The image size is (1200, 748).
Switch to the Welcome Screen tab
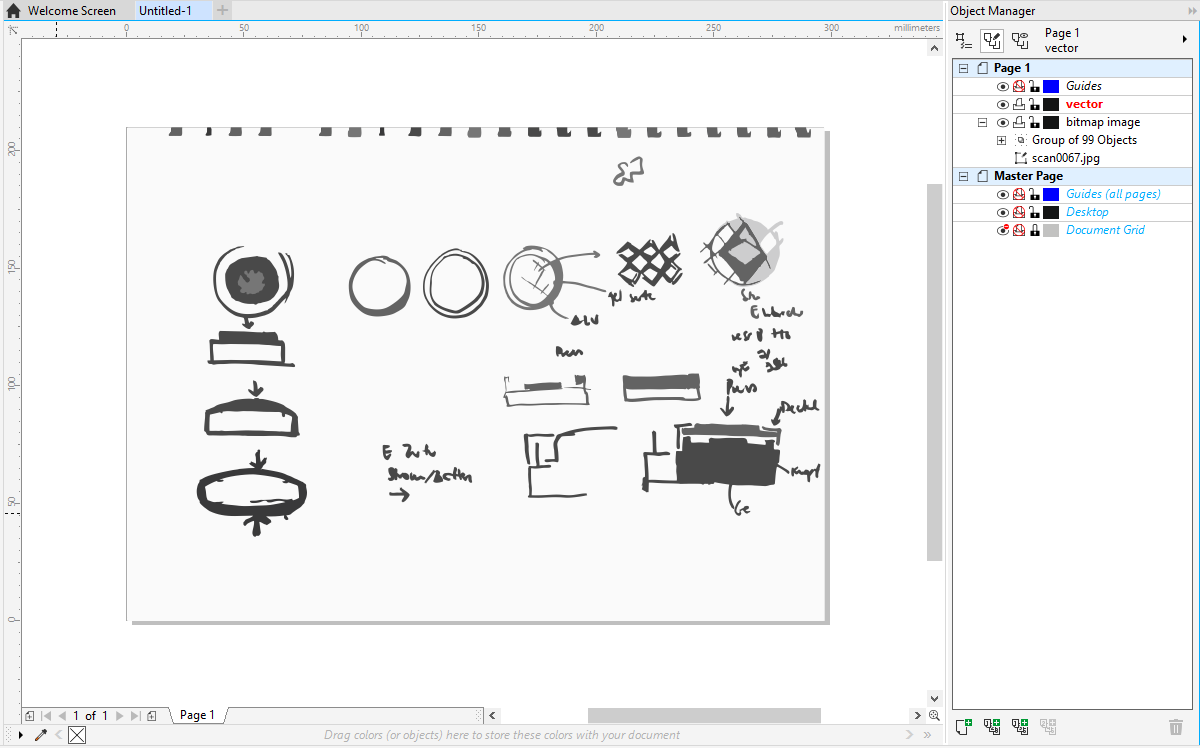pyautogui.click(x=72, y=11)
